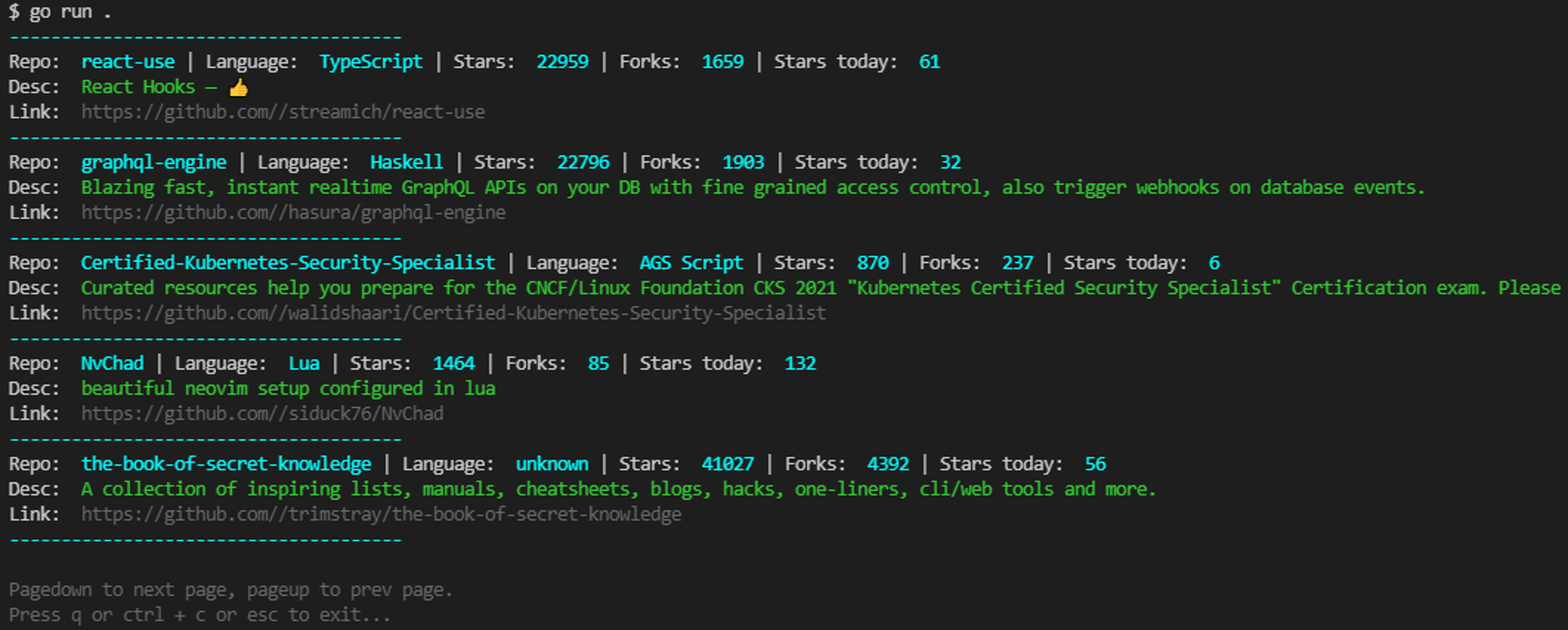Open the hasura/graphql-engine GitHub link

pos(293,213)
